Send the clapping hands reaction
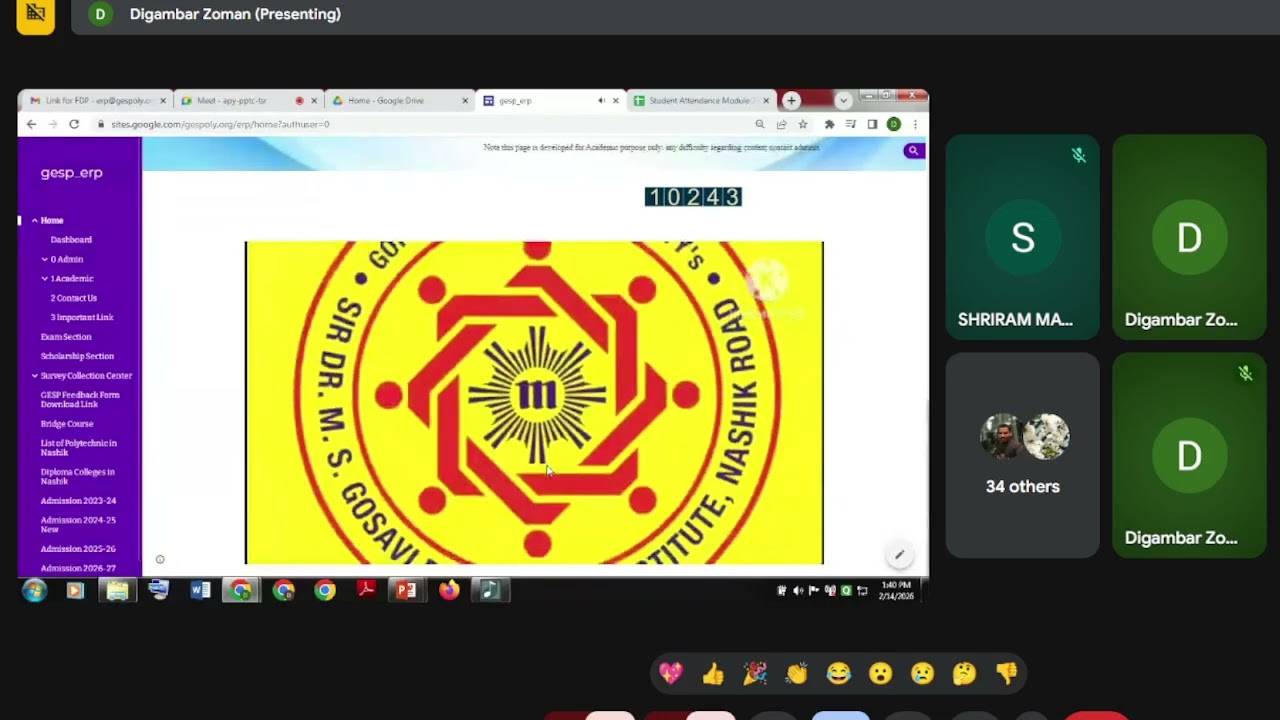 [797, 674]
